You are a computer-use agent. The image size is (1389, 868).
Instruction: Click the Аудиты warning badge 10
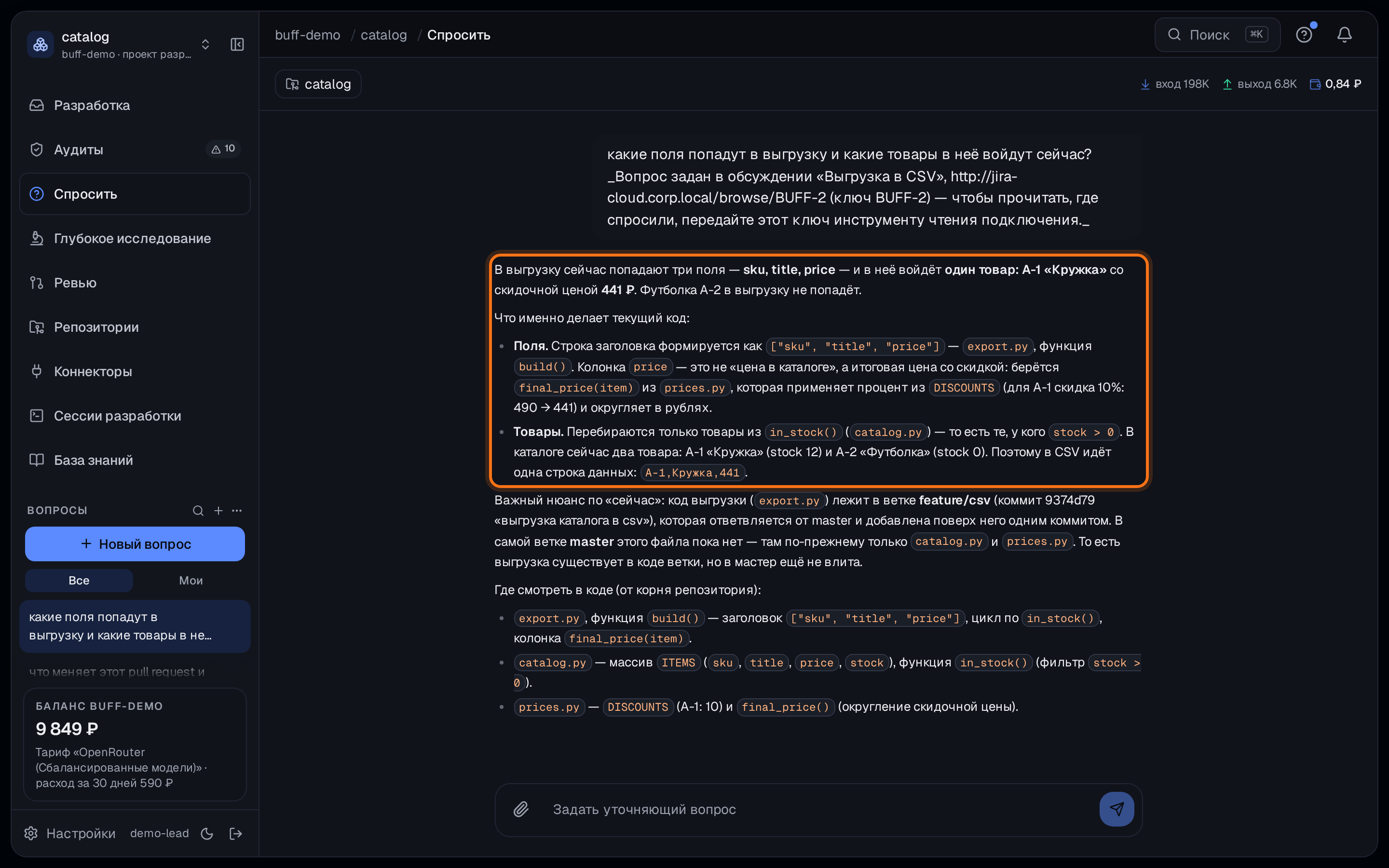coord(223,149)
